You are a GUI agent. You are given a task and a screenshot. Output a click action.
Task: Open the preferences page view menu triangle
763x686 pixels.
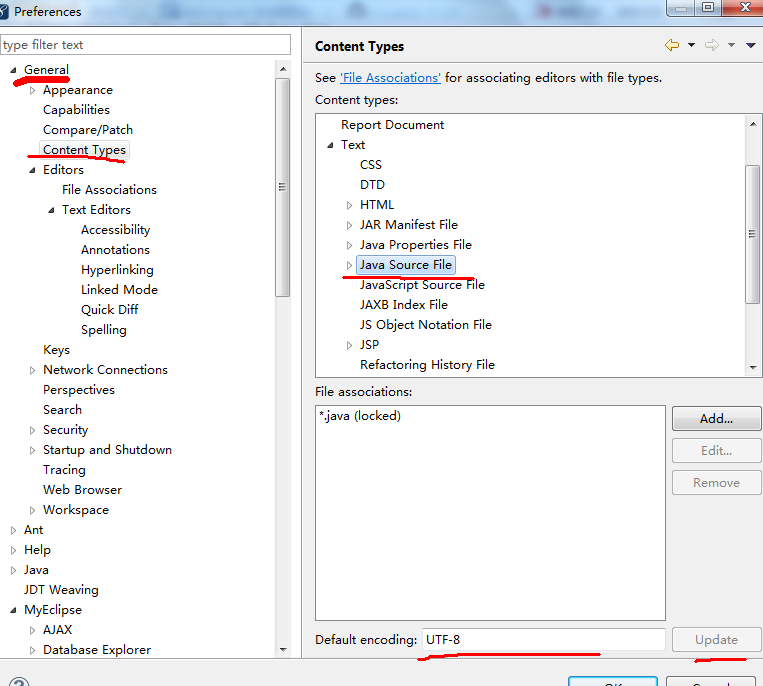point(750,46)
